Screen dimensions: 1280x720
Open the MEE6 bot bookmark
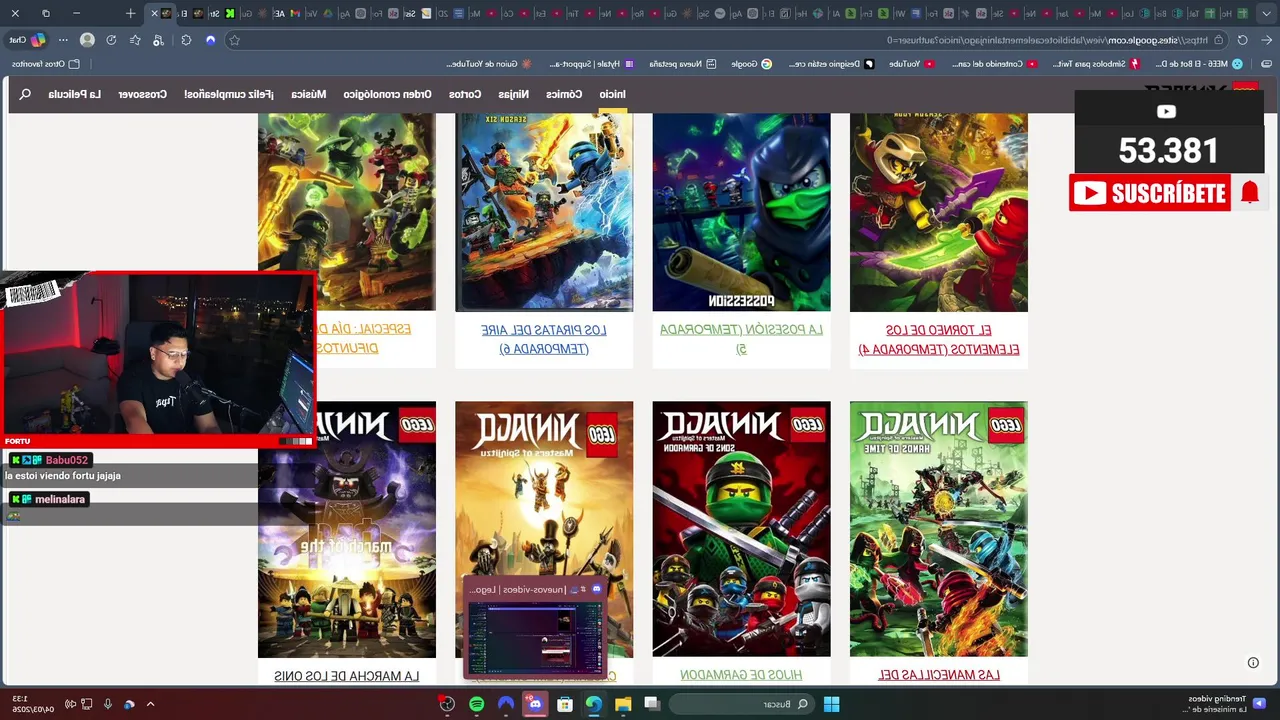1199,64
